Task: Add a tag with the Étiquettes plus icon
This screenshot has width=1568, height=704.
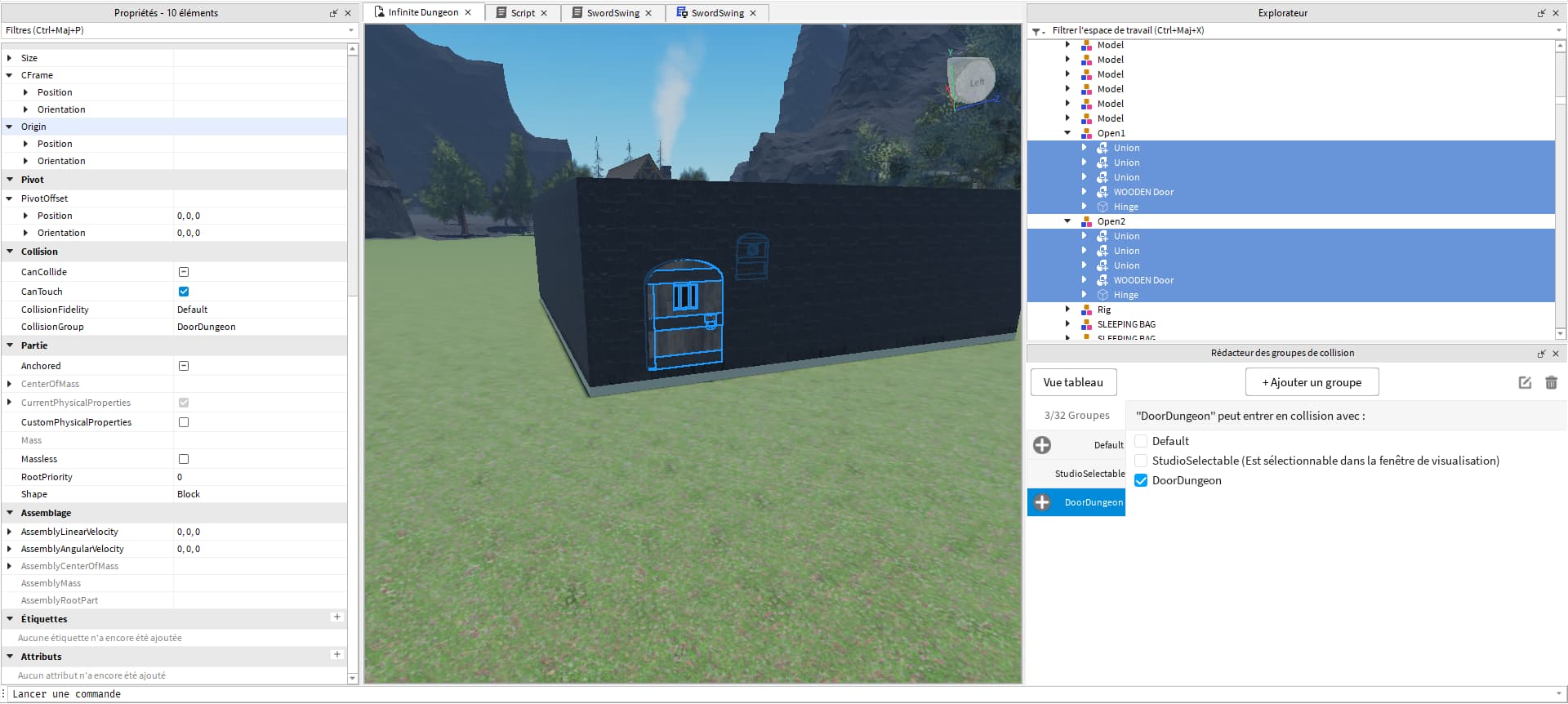Action: tap(336, 617)
